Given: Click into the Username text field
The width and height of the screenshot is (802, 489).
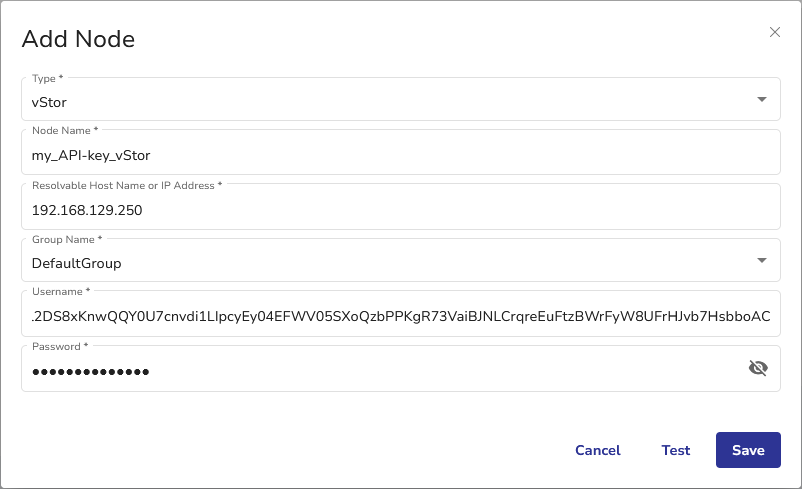Looking at the screenshot, I should pyautogui.click(x=400, y=317).
